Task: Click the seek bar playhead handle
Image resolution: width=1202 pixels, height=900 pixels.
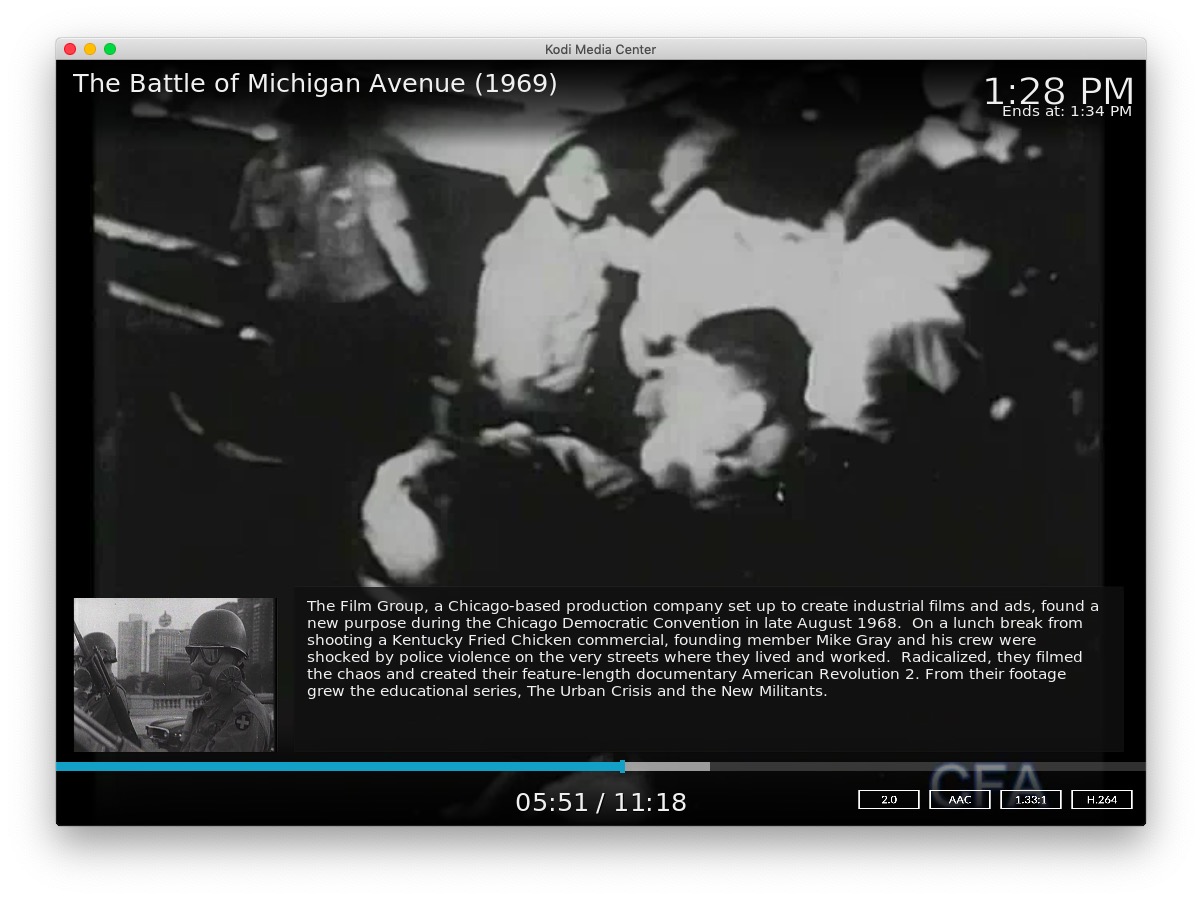Action: point(623,767)
